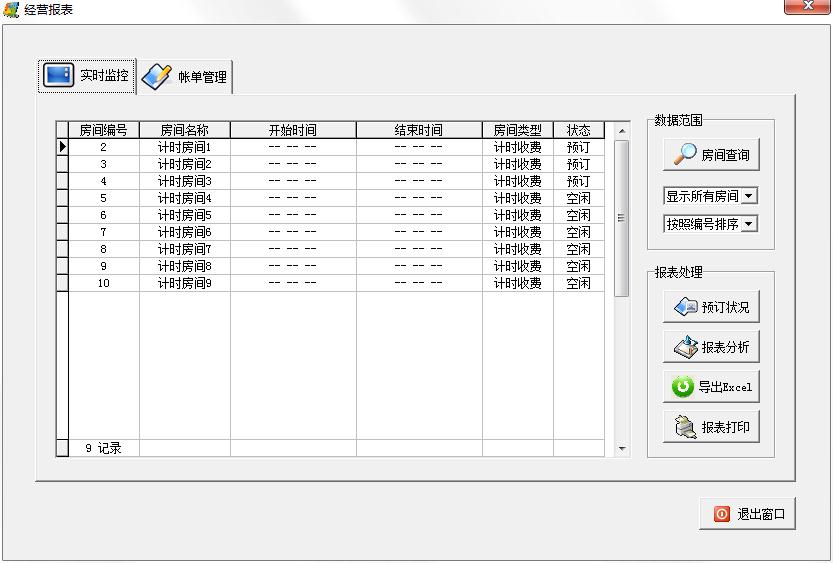Select the 实时监控 tab
Screen dimensions: 833x563
87,76
